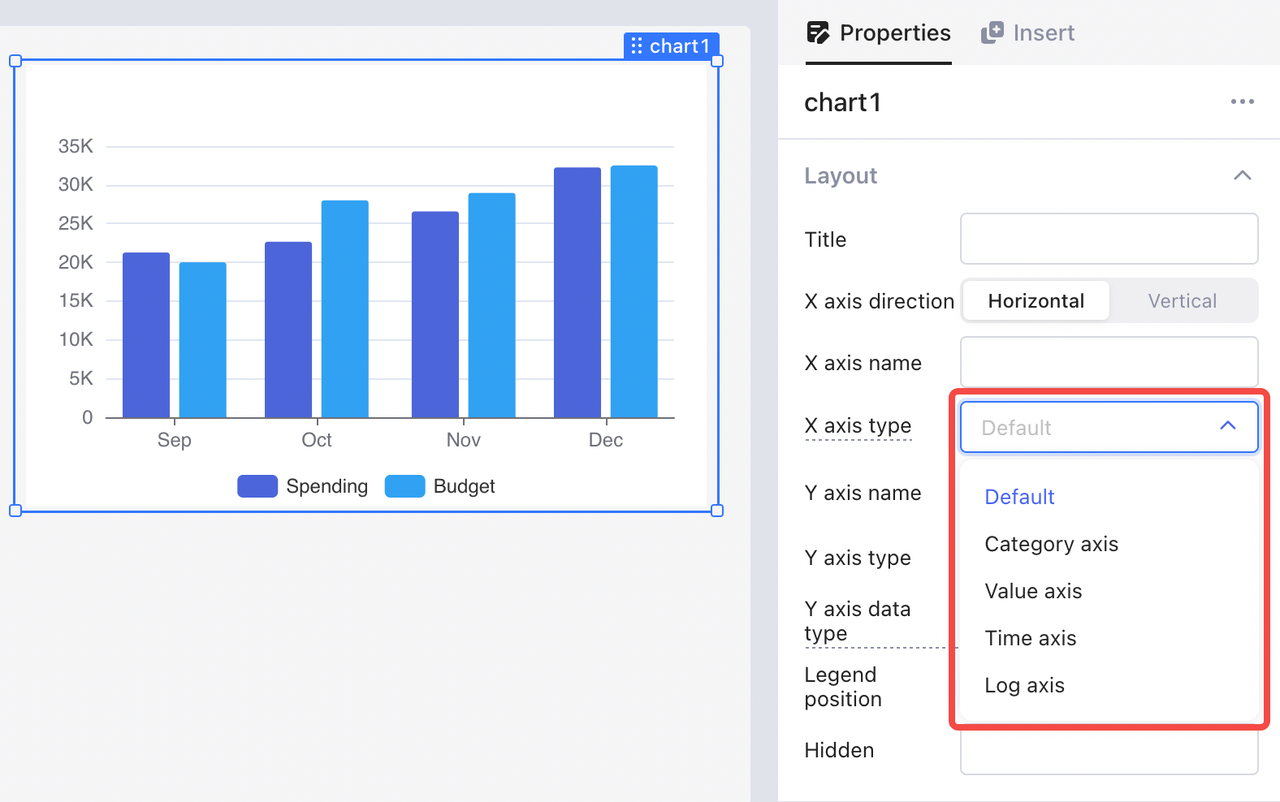Viewport: 1280px width, 802px height.
Task: Click the X axis name input field
Action: [x=1109, y=362]
